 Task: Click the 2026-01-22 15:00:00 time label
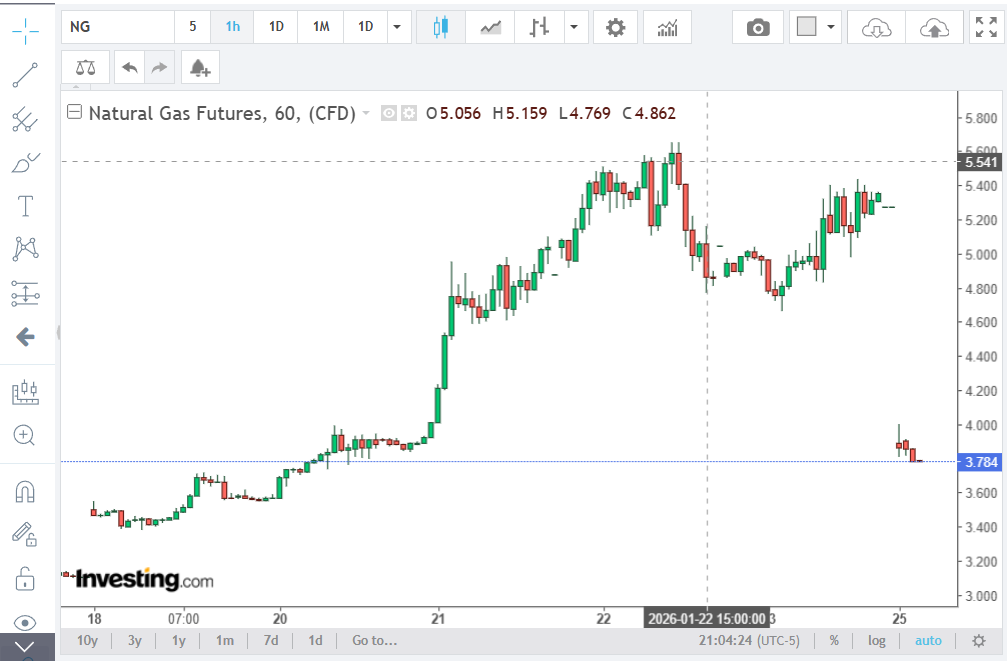coord(706,619)
